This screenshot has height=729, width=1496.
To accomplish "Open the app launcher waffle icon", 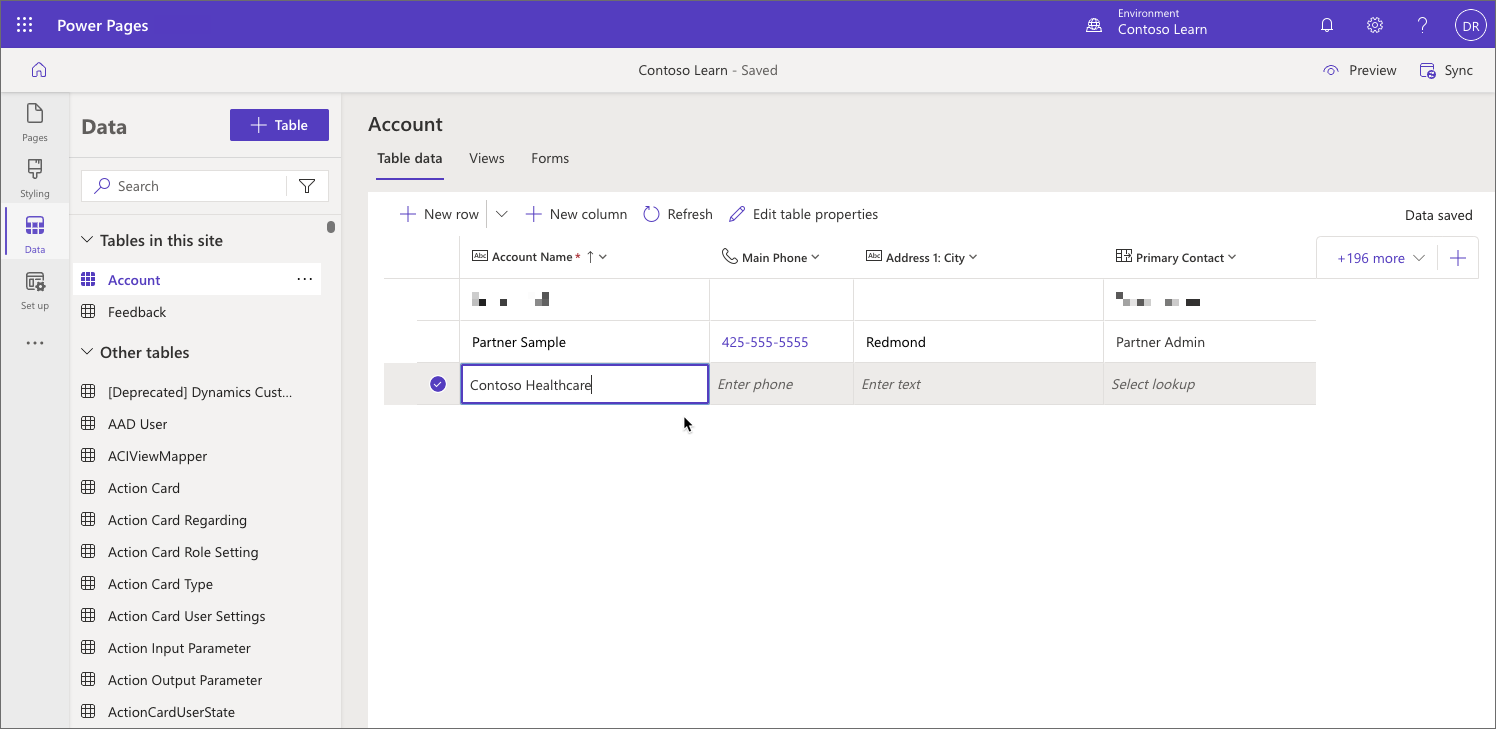I will pos(24,24).
